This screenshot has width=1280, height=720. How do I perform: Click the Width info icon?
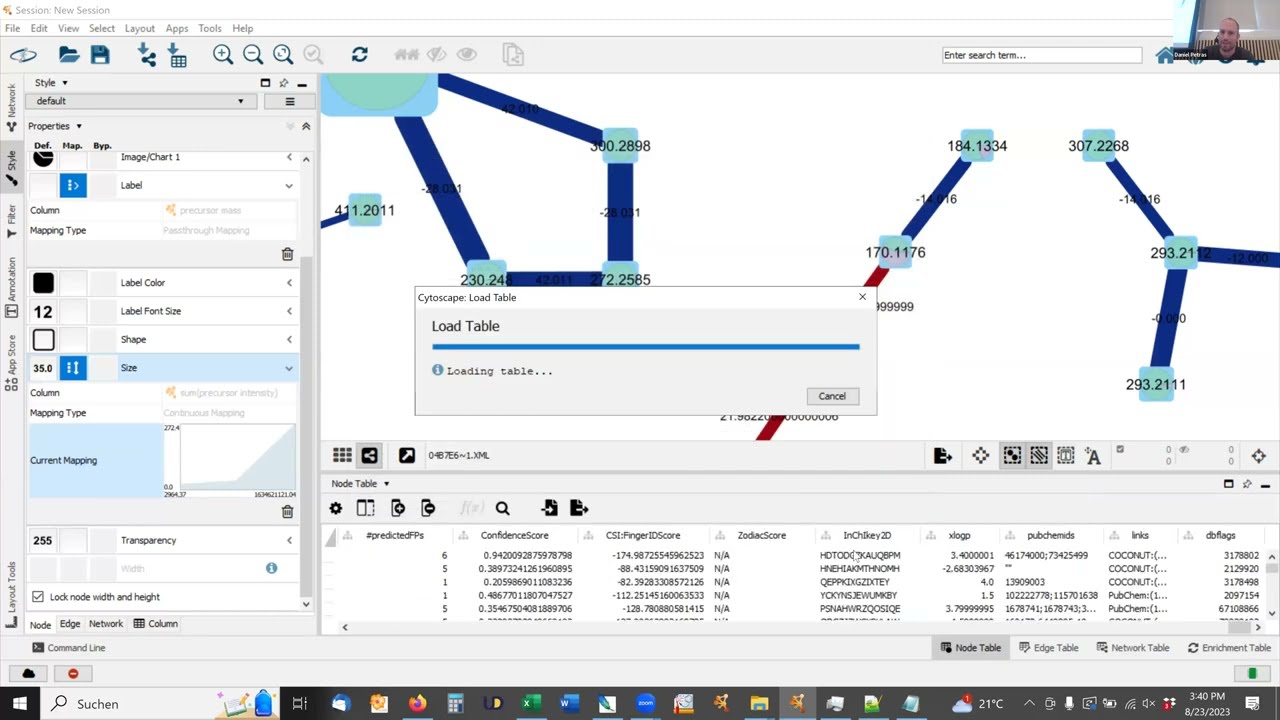point(271,568)
